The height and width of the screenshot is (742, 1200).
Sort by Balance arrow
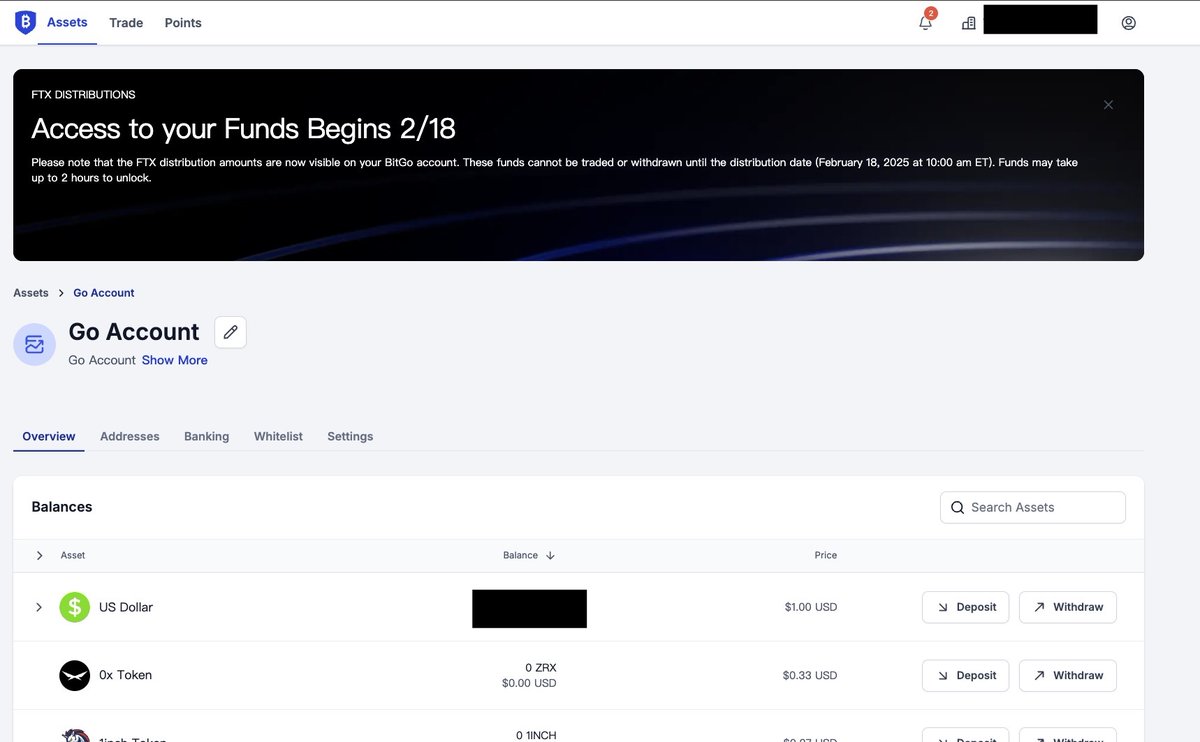(x=550, y=555)
